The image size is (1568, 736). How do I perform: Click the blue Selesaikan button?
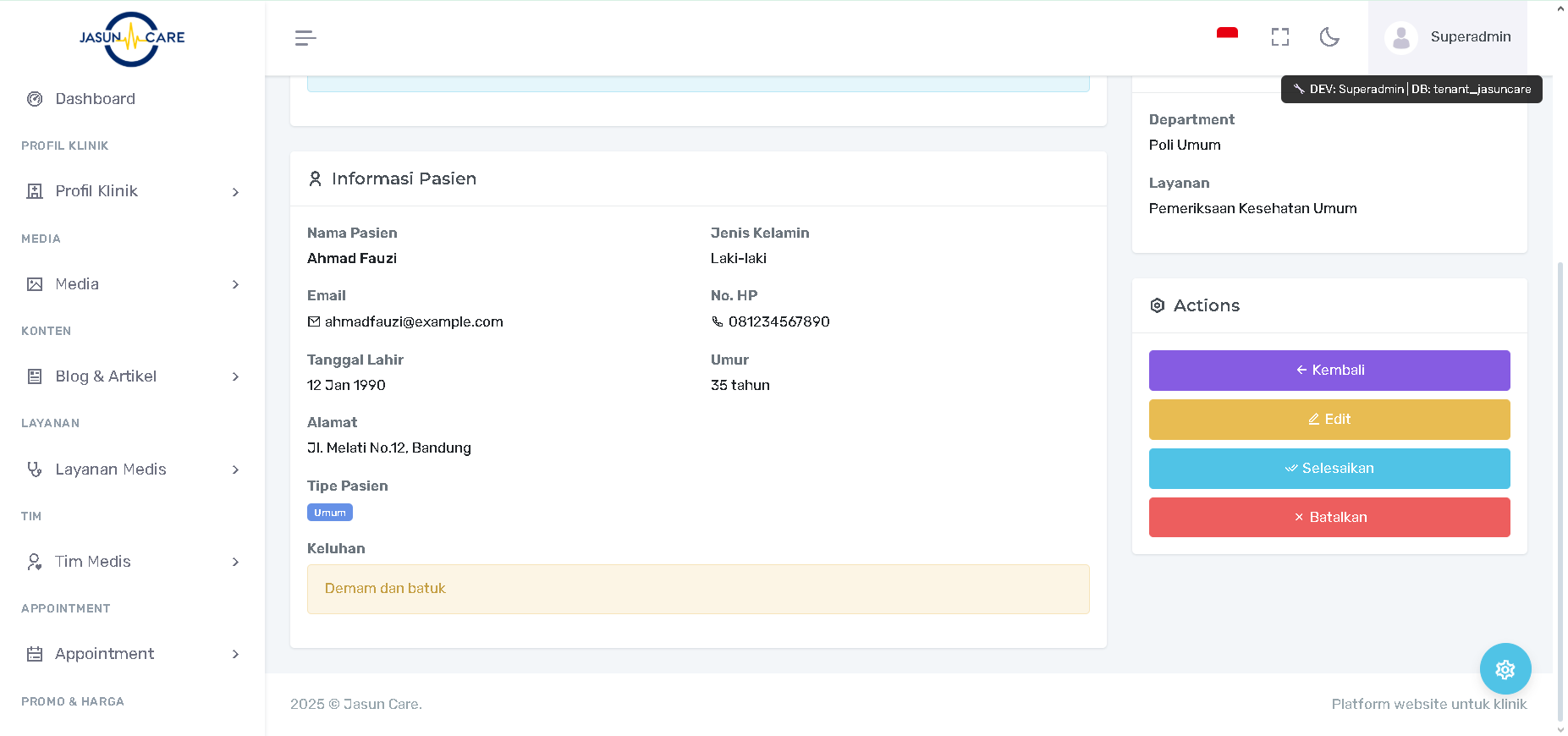click(1329, 469)
